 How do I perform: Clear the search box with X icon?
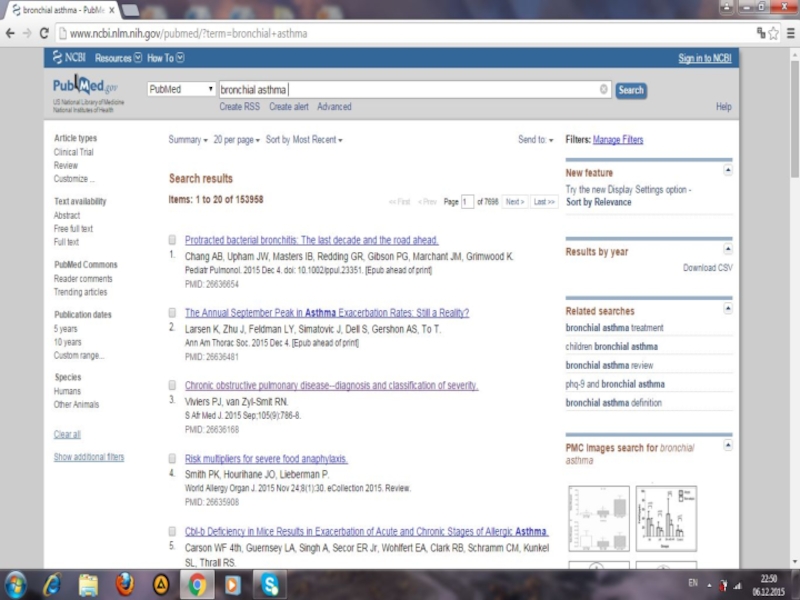[x=604, y=89]
